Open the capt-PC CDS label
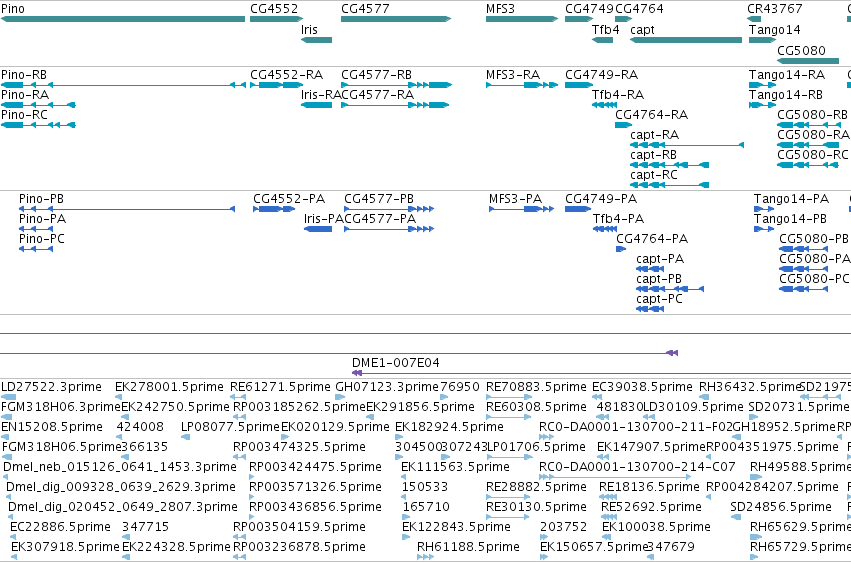This screenshot has width=851, height=562. (659, 299)
